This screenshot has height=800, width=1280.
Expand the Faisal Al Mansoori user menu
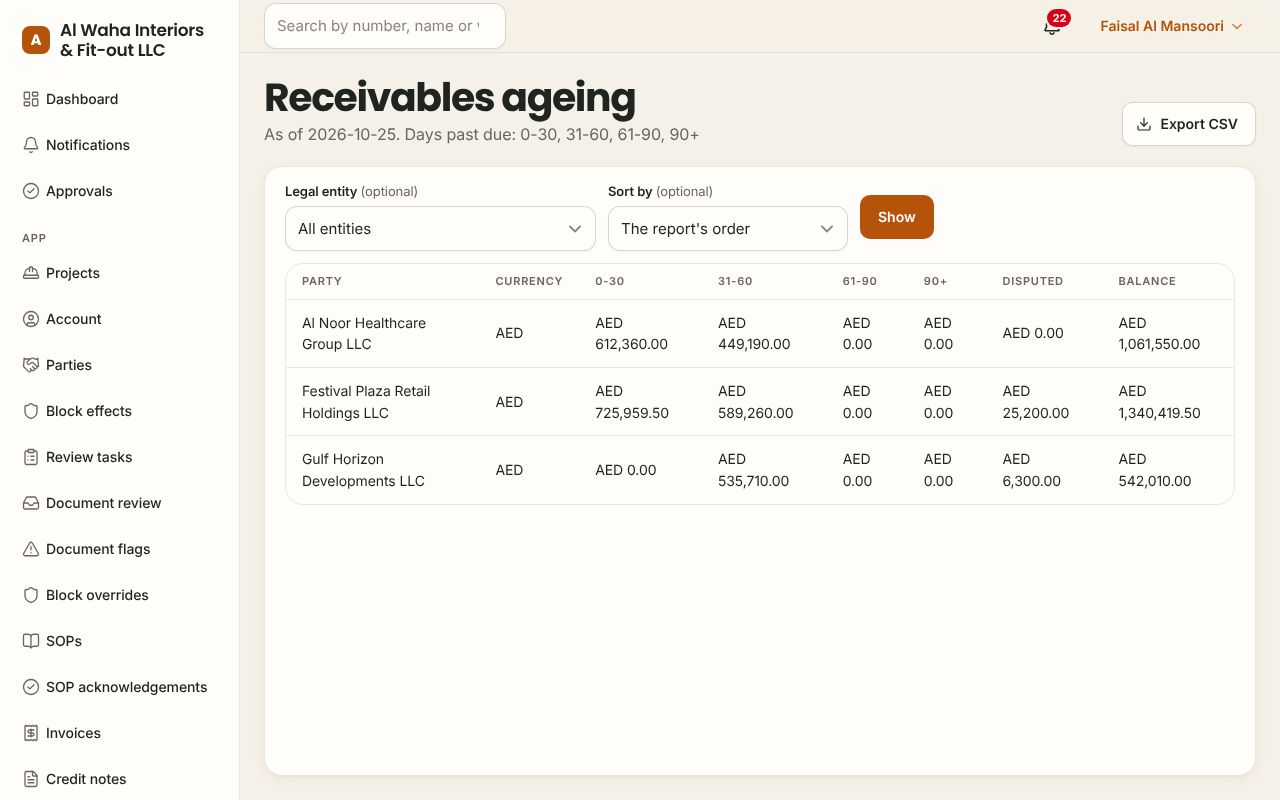[1171, 26]
